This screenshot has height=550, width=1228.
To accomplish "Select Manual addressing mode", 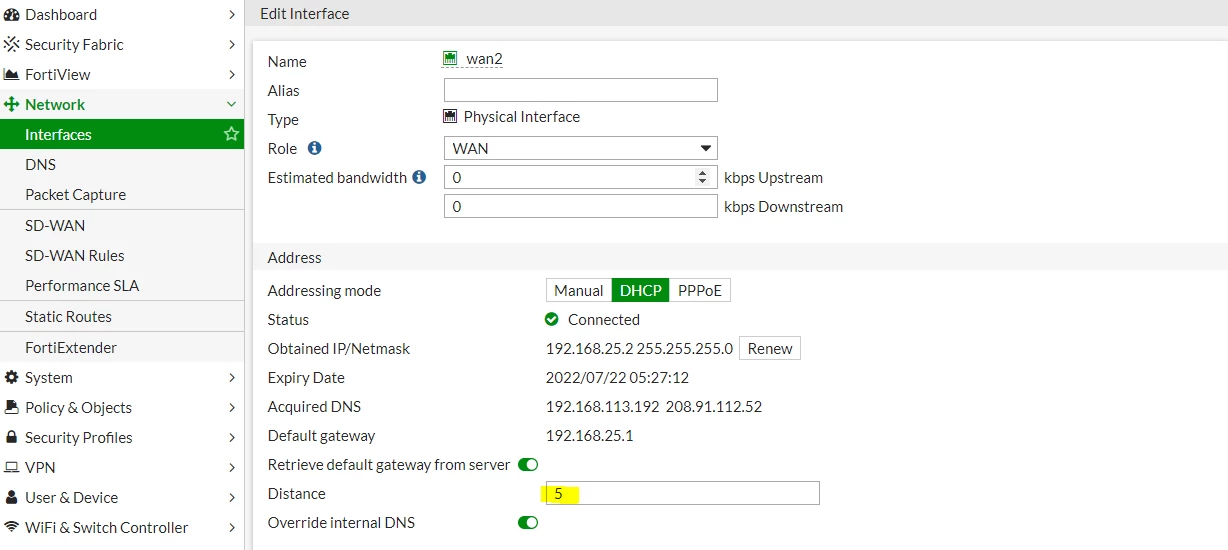I will point(579,291).
